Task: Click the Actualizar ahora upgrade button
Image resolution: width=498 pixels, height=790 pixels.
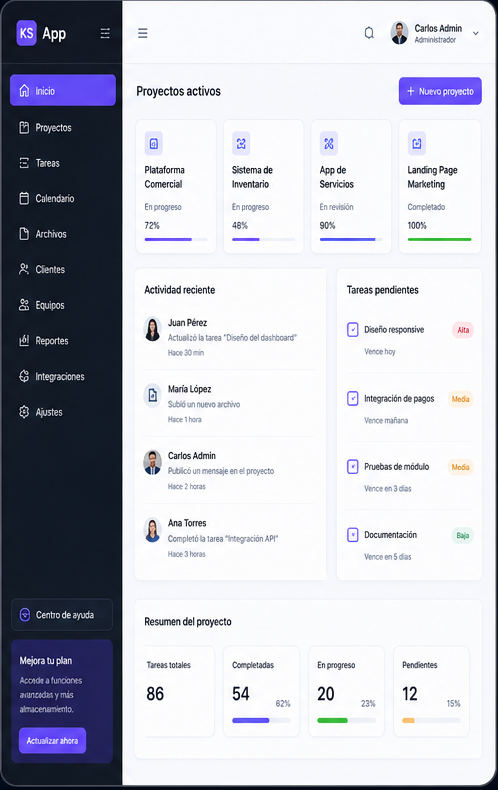Action: point(52,741)
